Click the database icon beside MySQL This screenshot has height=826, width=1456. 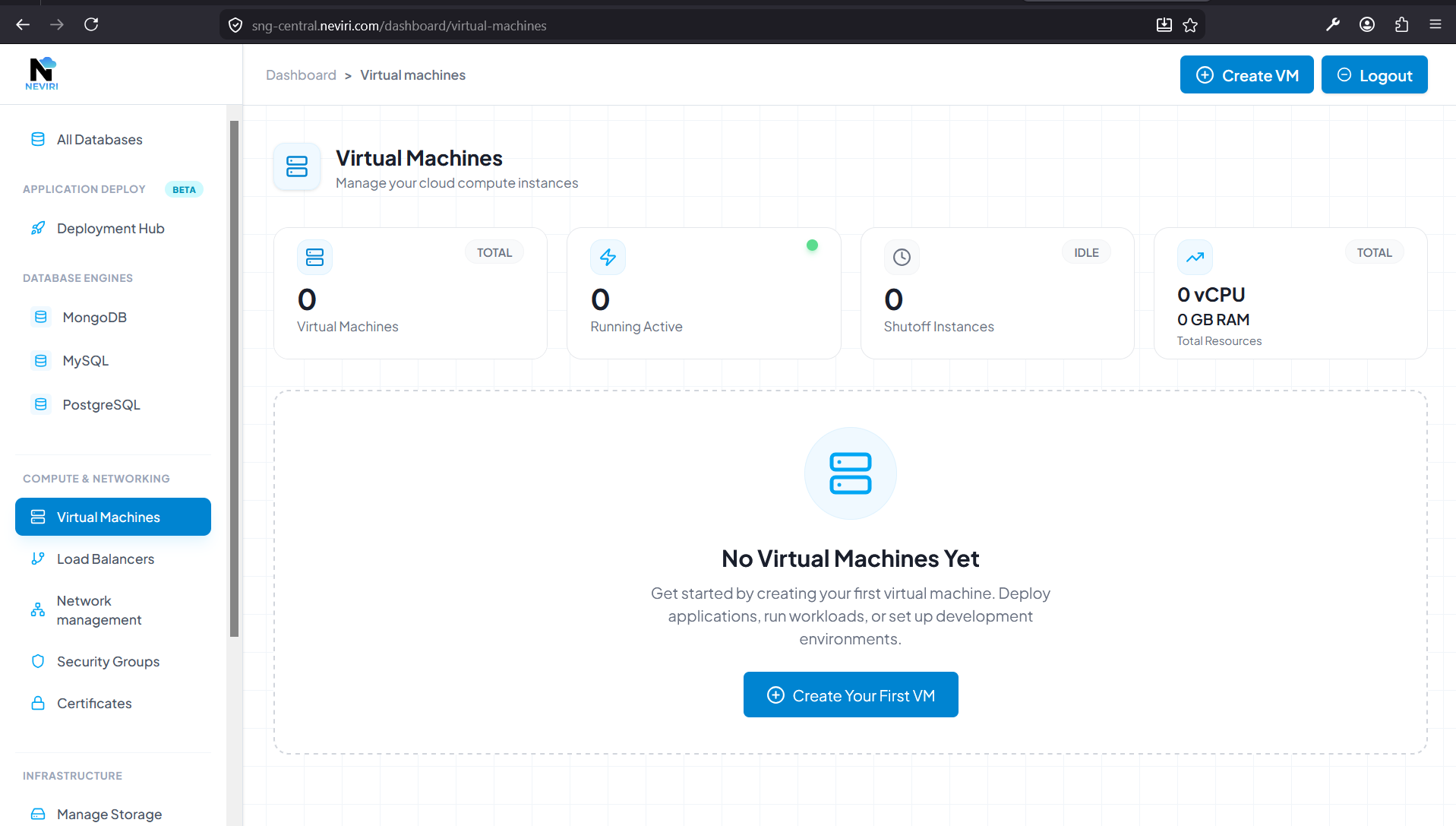point(41,360)
